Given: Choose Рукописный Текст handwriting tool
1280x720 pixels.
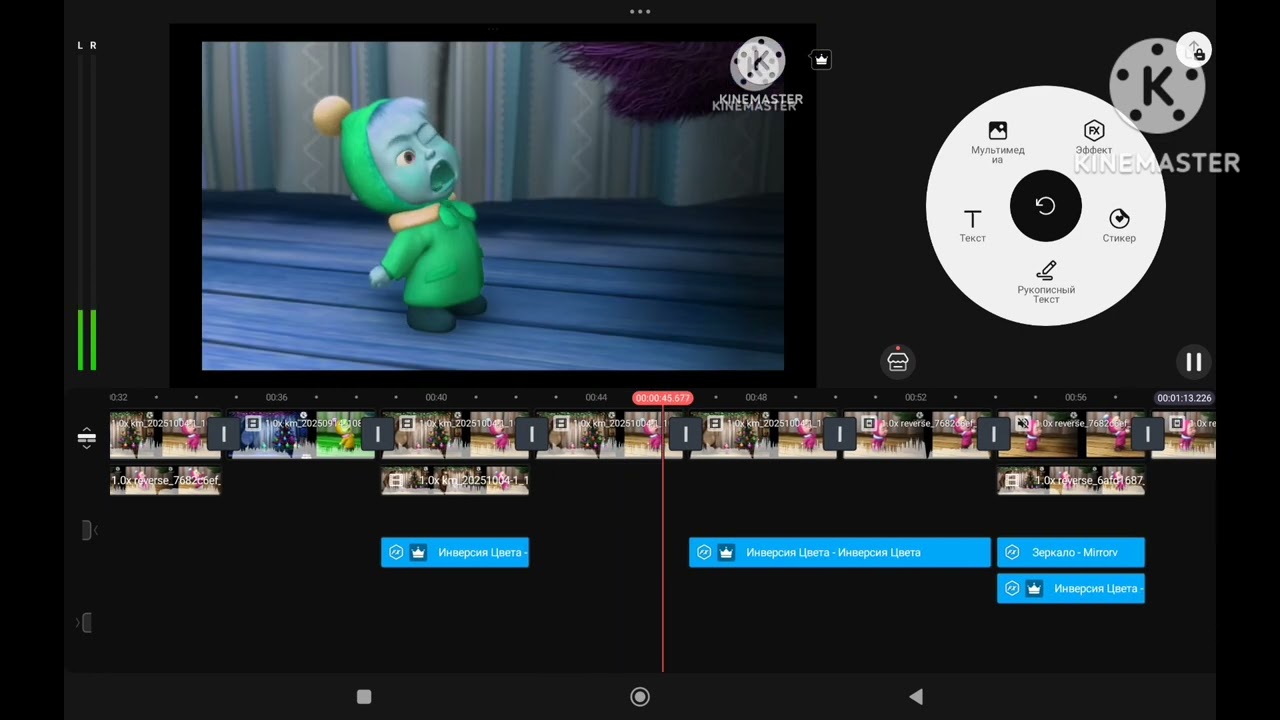Looking at the screenshot, I should (x=1046, y=282).
